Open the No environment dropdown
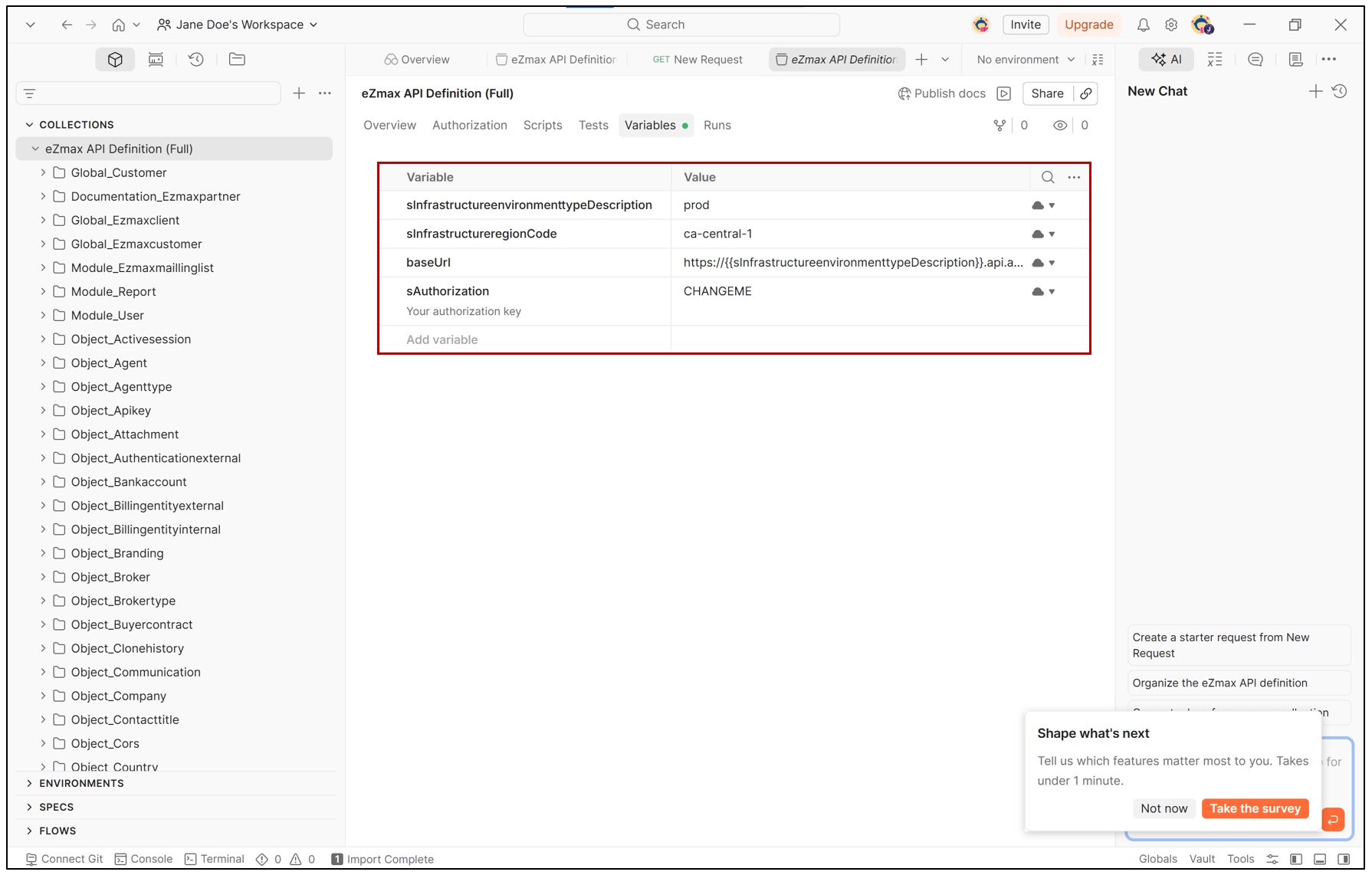 (x=1026, y=59)
